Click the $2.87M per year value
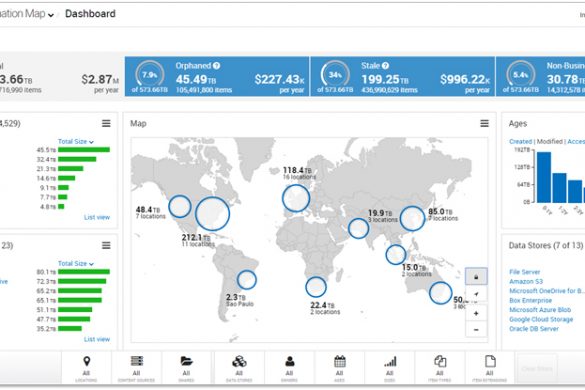Image resolution: width=585 pixels, height=390 pixels. [x=100, y=79]
